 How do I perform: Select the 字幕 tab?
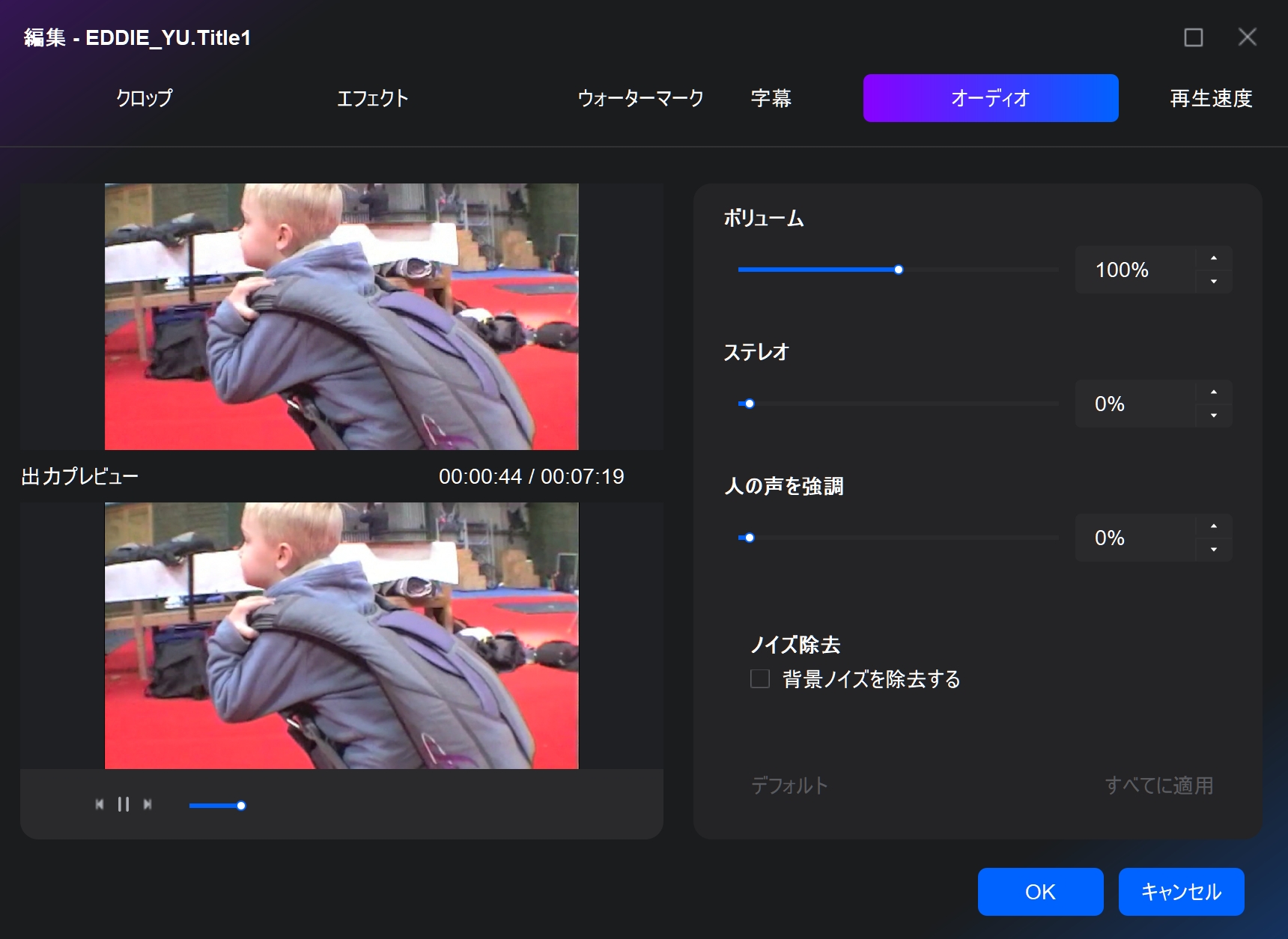point(771,98)
